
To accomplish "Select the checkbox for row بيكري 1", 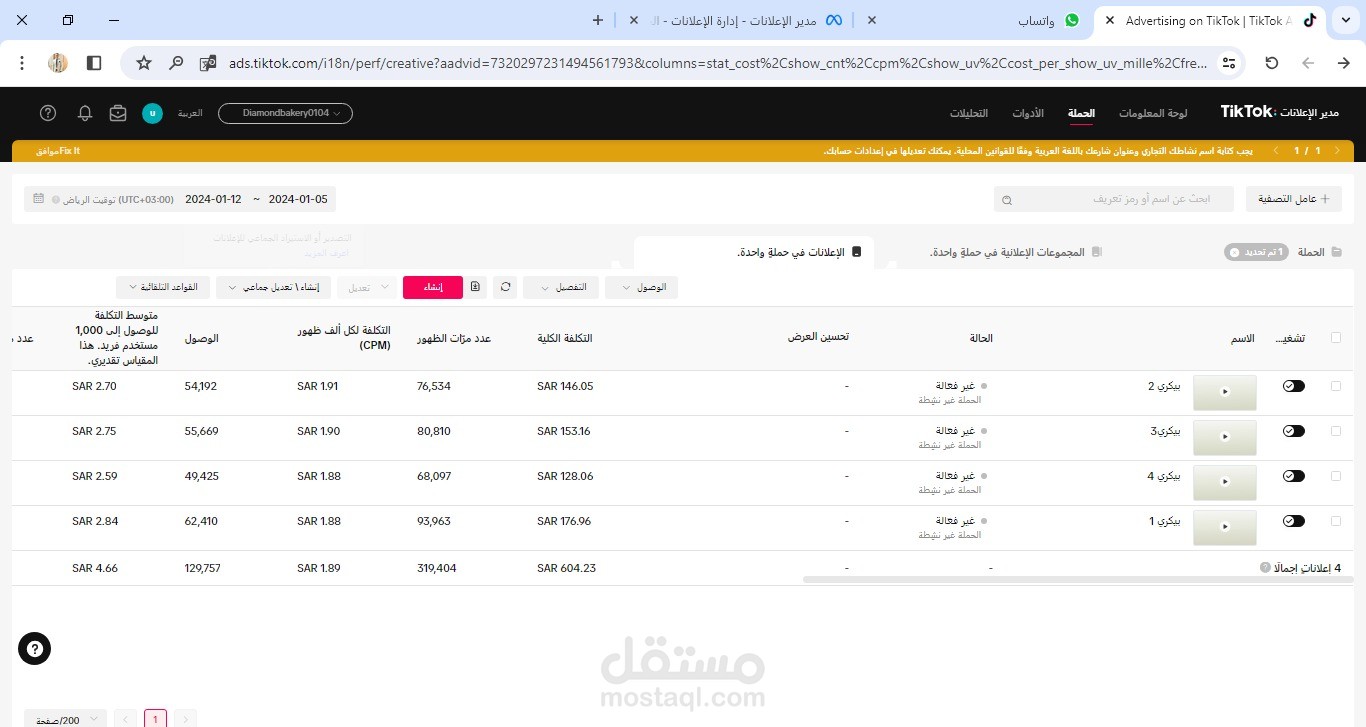I will pos(1336,521).
